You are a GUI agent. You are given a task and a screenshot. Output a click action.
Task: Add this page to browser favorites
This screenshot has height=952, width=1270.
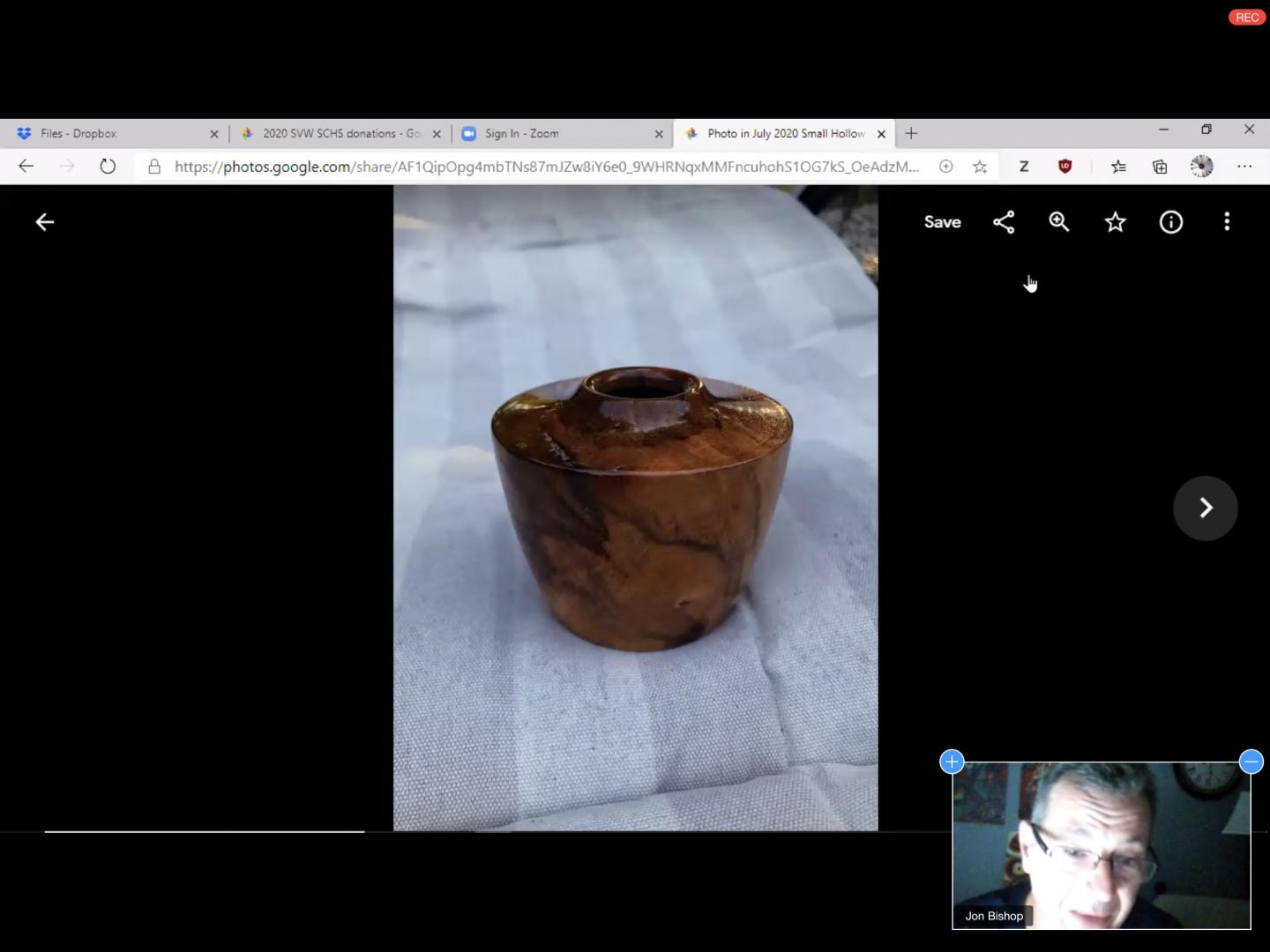pos(980,167)
